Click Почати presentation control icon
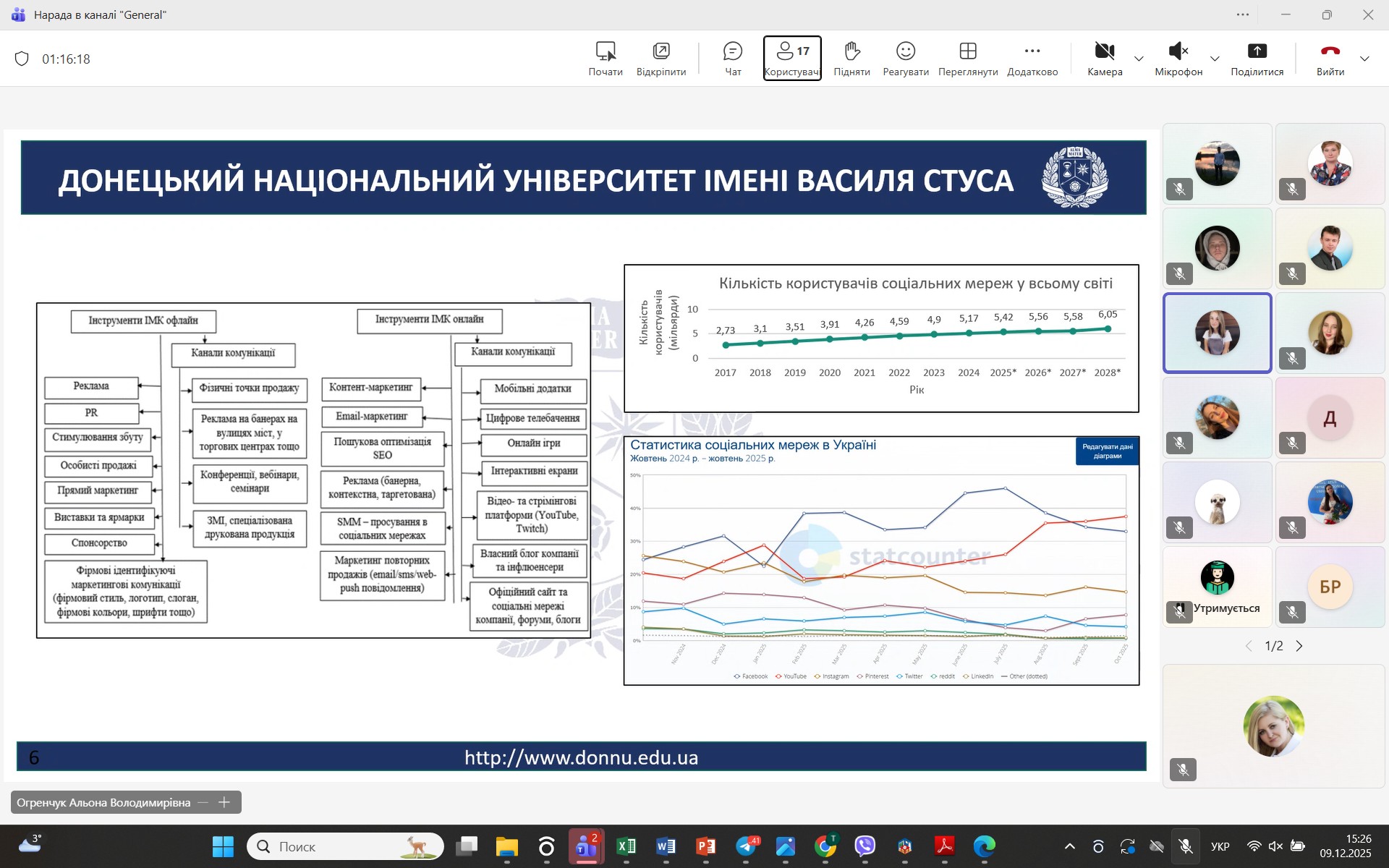This screenshot has width=1389, height=868. point(605,58)
